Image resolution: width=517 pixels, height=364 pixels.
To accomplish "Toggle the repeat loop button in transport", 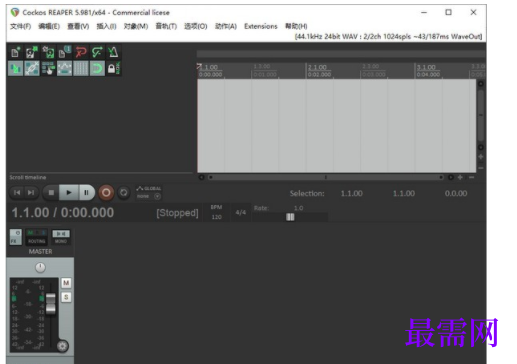I will pos(124,193).
